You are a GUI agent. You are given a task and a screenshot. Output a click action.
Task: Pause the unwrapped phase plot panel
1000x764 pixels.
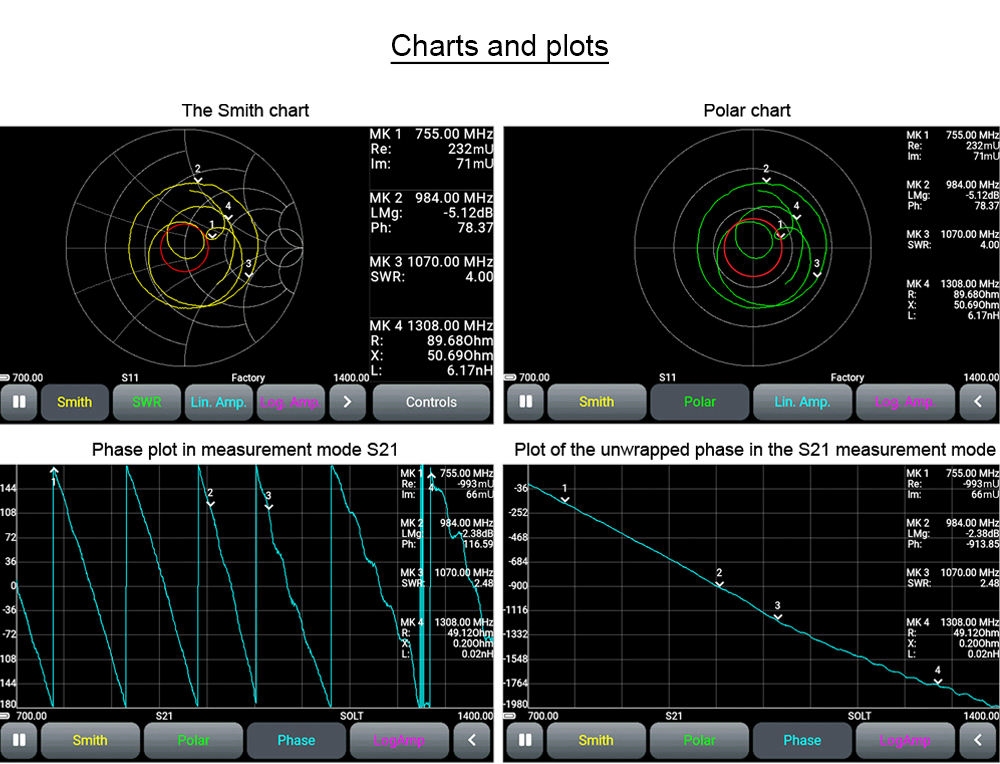(x=525, y=740)
